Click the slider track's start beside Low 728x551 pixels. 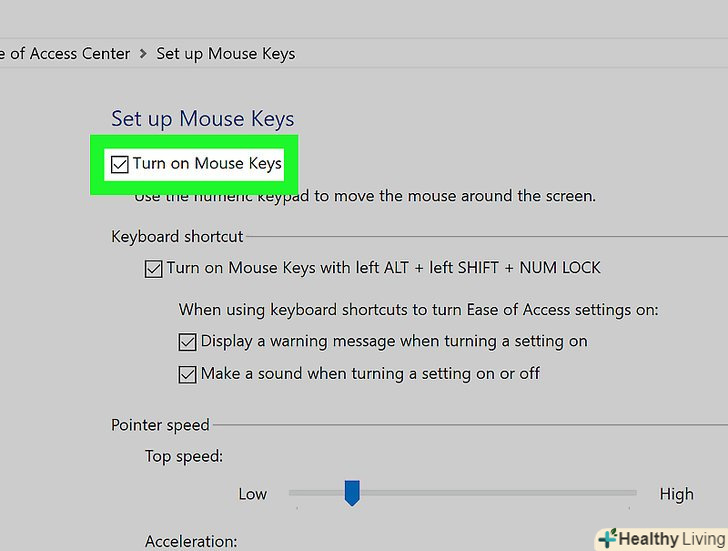(293, 493)
